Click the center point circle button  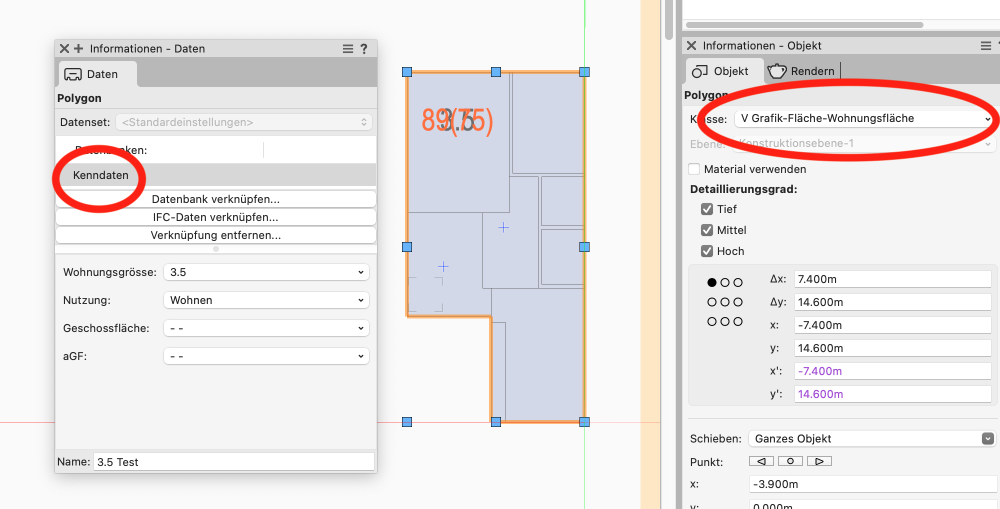pos(790,461)
